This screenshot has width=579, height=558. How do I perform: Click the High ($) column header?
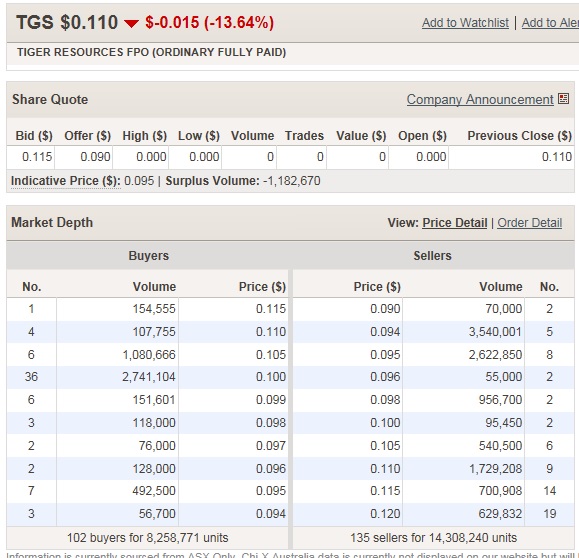[x=145, y=136]
